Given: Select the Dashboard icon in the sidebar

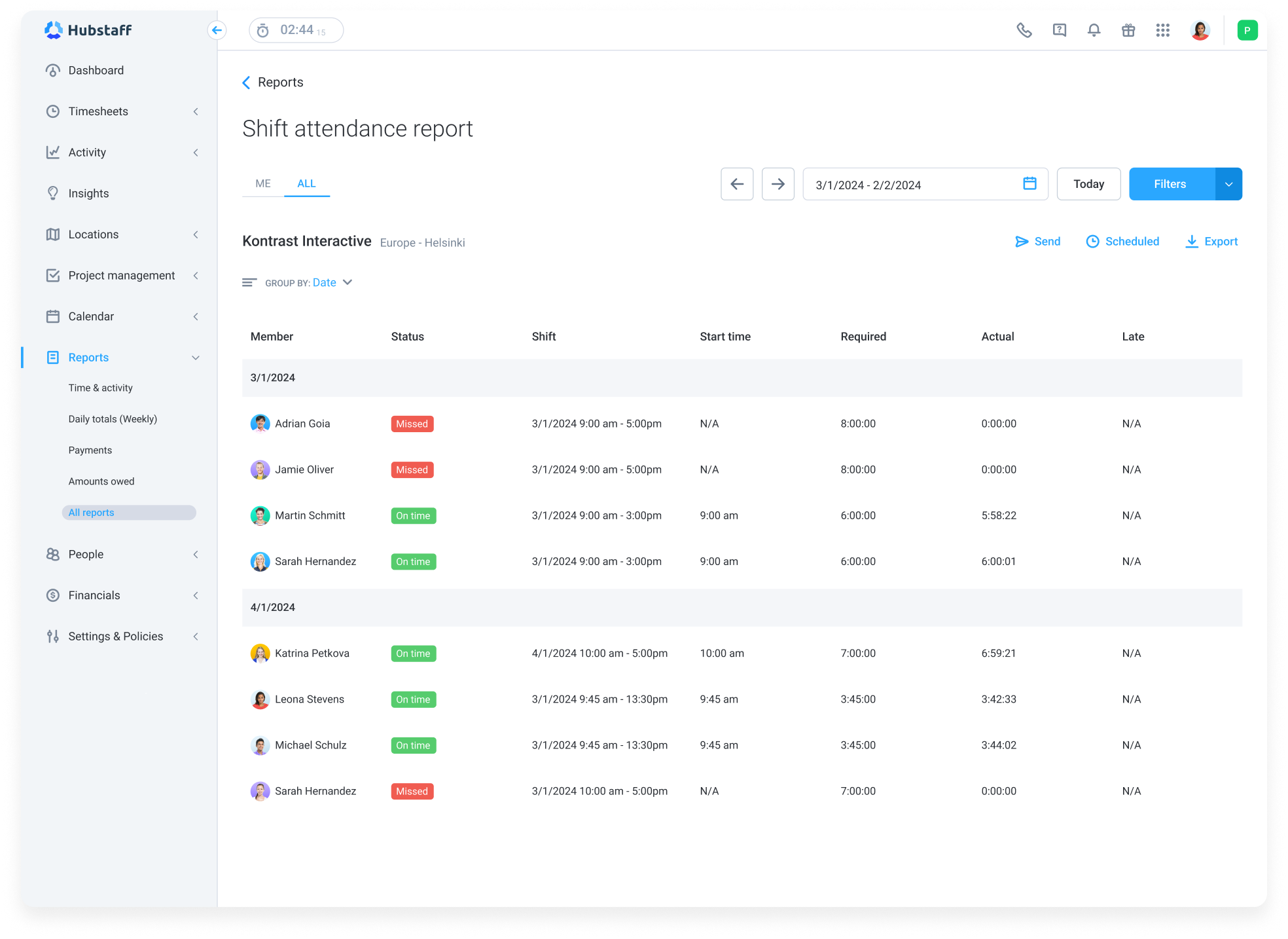Looking at the screenshot, I should (54, 70).
